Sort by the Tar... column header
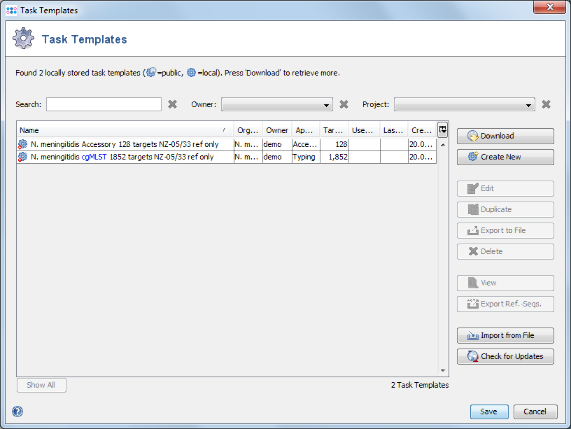Image resolution: width=571 pixels, height=429 pixels. coord(334,130)
